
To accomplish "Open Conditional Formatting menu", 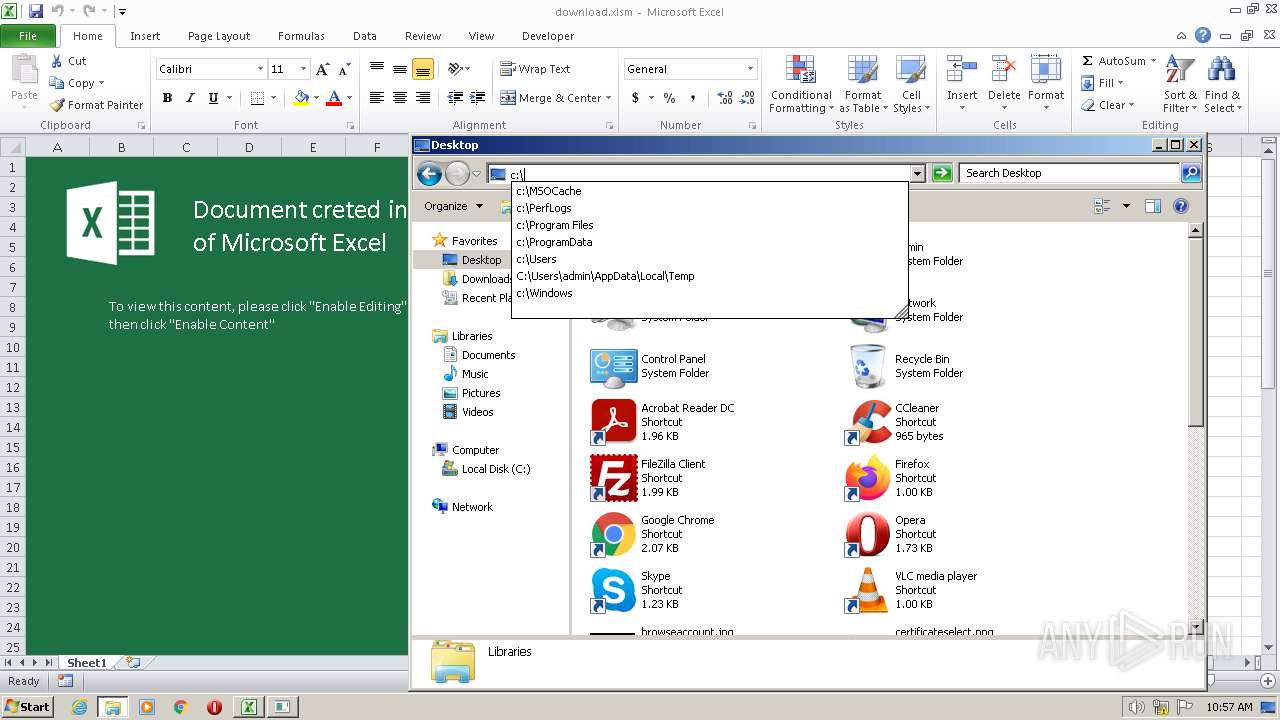I will point(801,85).
